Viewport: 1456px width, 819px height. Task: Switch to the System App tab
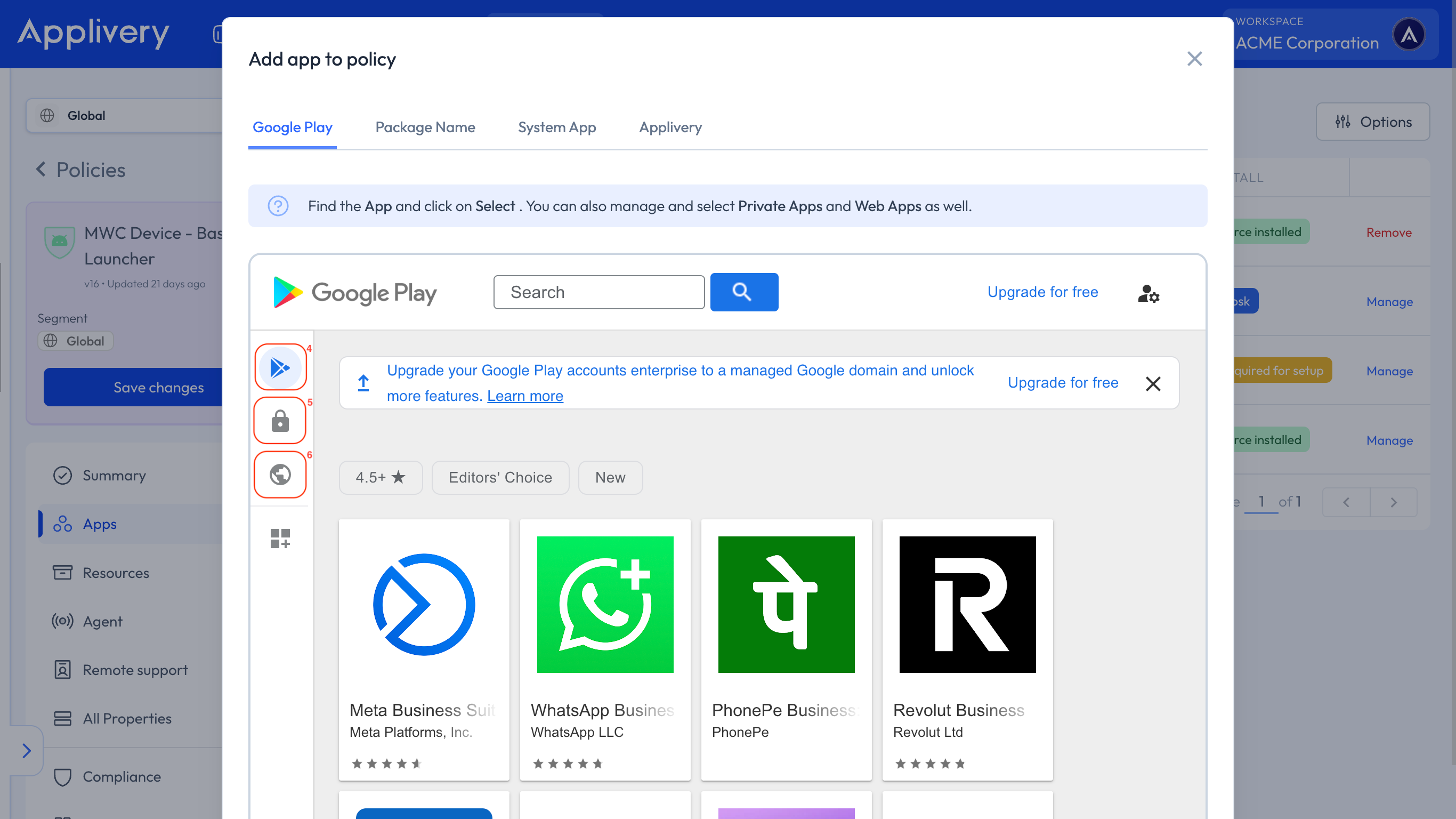[x=557, y=127]
